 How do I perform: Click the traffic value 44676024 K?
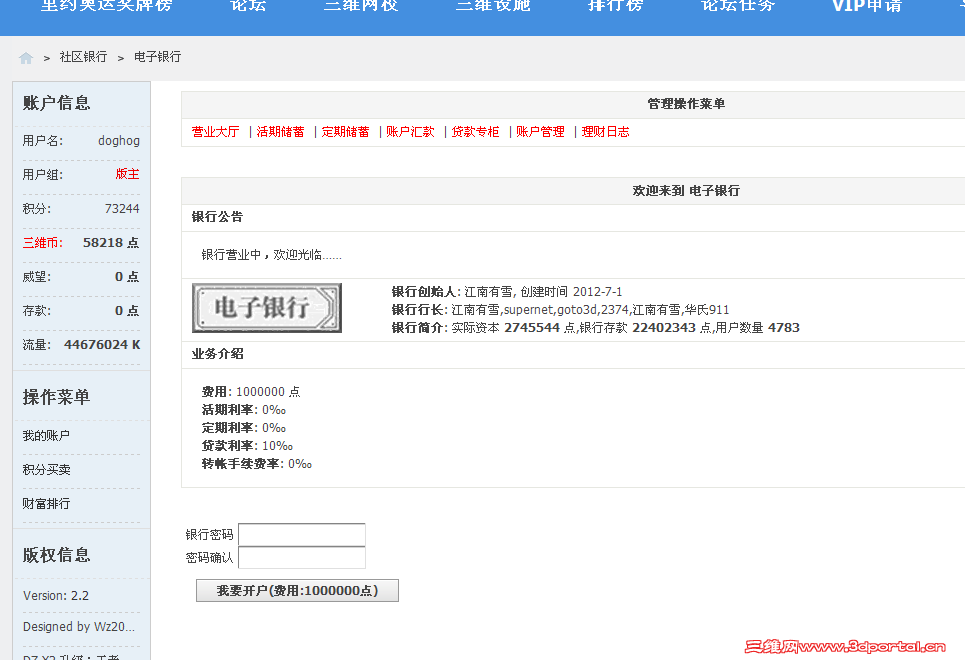[102, 345]
